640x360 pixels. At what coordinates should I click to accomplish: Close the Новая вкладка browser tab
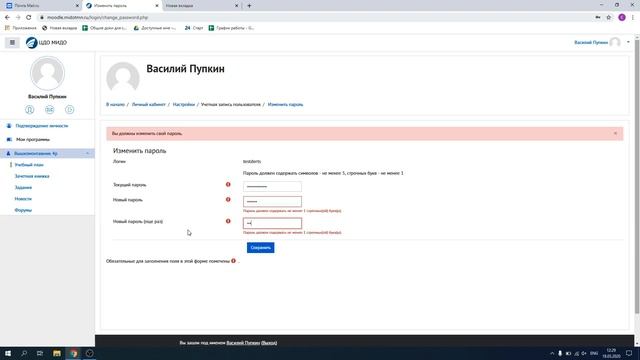pos(236,6)
